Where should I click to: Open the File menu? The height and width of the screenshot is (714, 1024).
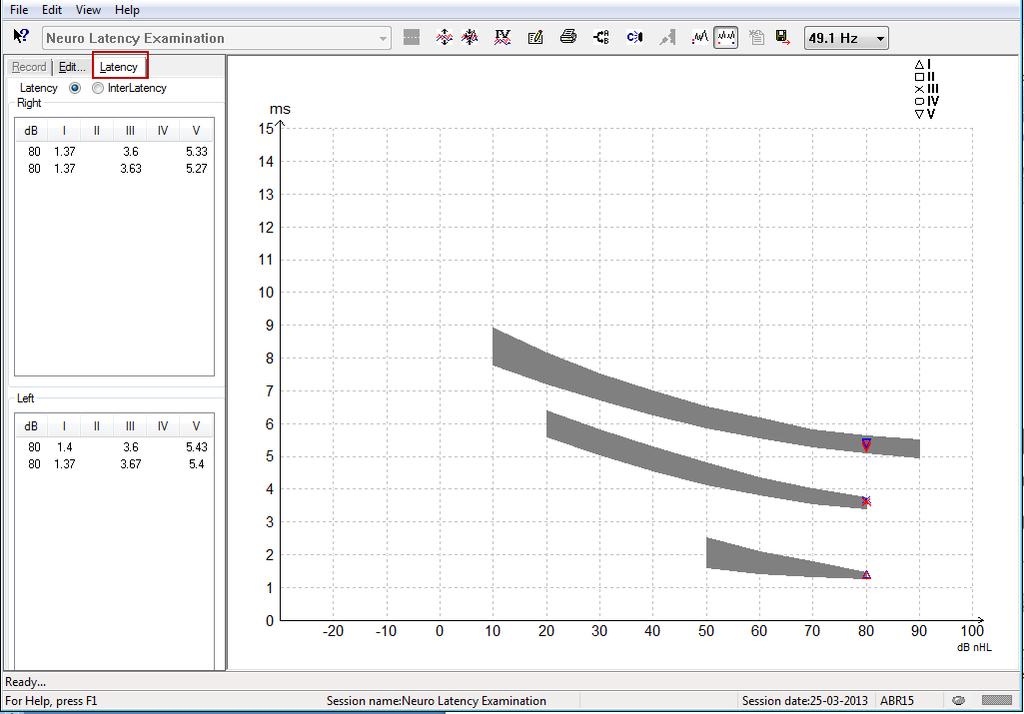pyautogui.click(x=19, y=10)
